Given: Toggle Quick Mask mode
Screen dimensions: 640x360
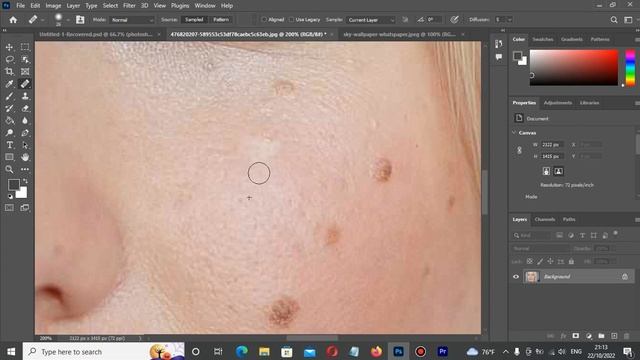Looking at the screenshot, I should pos(9,208).
